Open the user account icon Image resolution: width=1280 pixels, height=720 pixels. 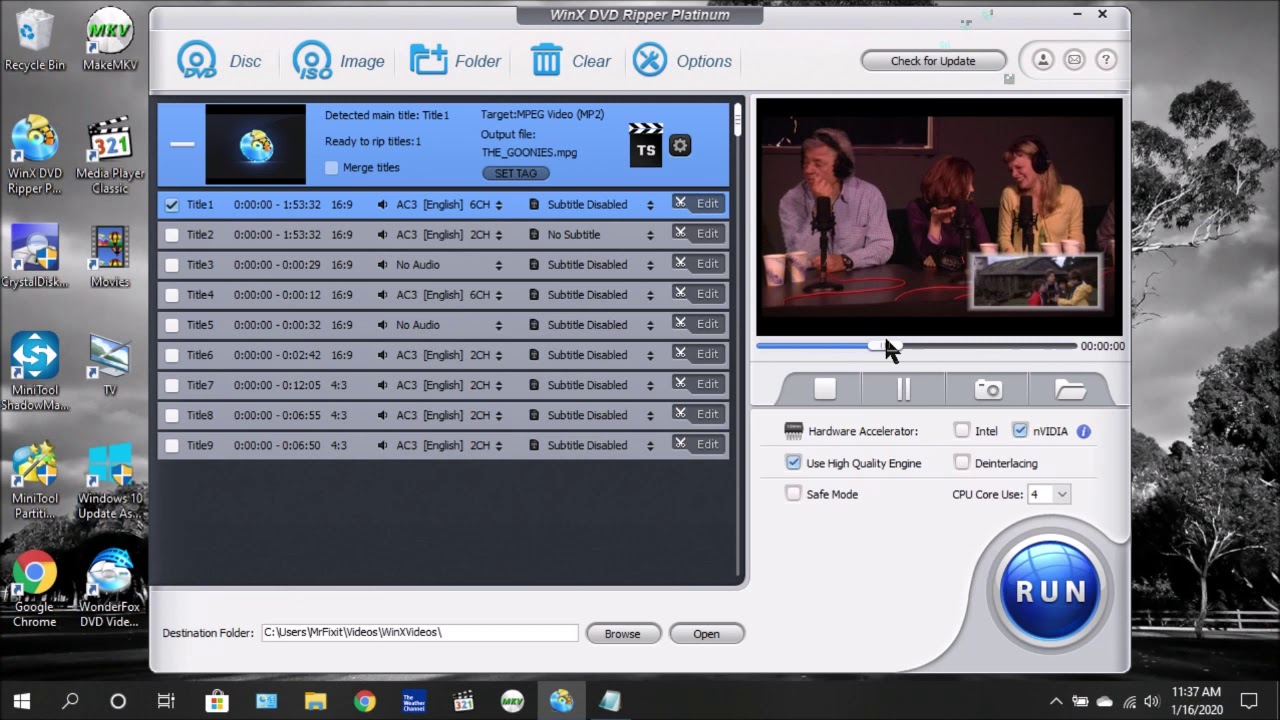pos(1042,60)
